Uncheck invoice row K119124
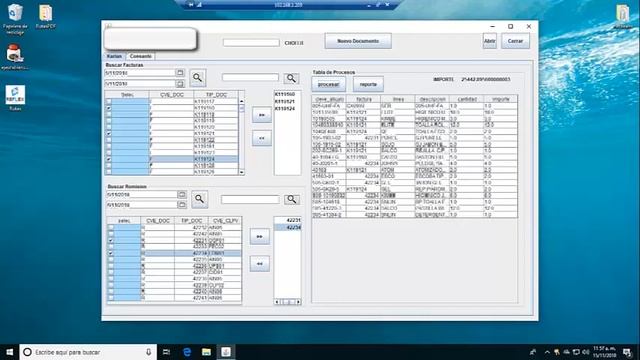 coord(109,159)
